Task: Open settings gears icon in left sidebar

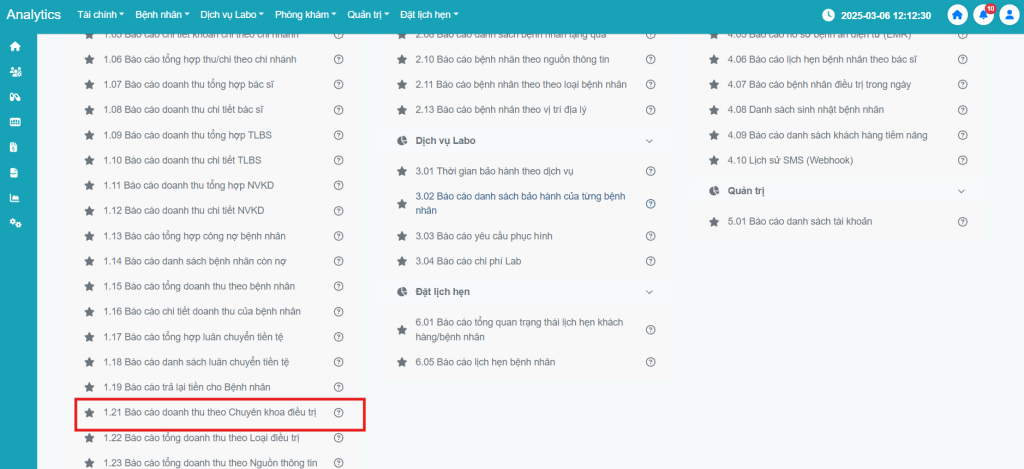Action: pyautogui.click(x=15, y=222)
